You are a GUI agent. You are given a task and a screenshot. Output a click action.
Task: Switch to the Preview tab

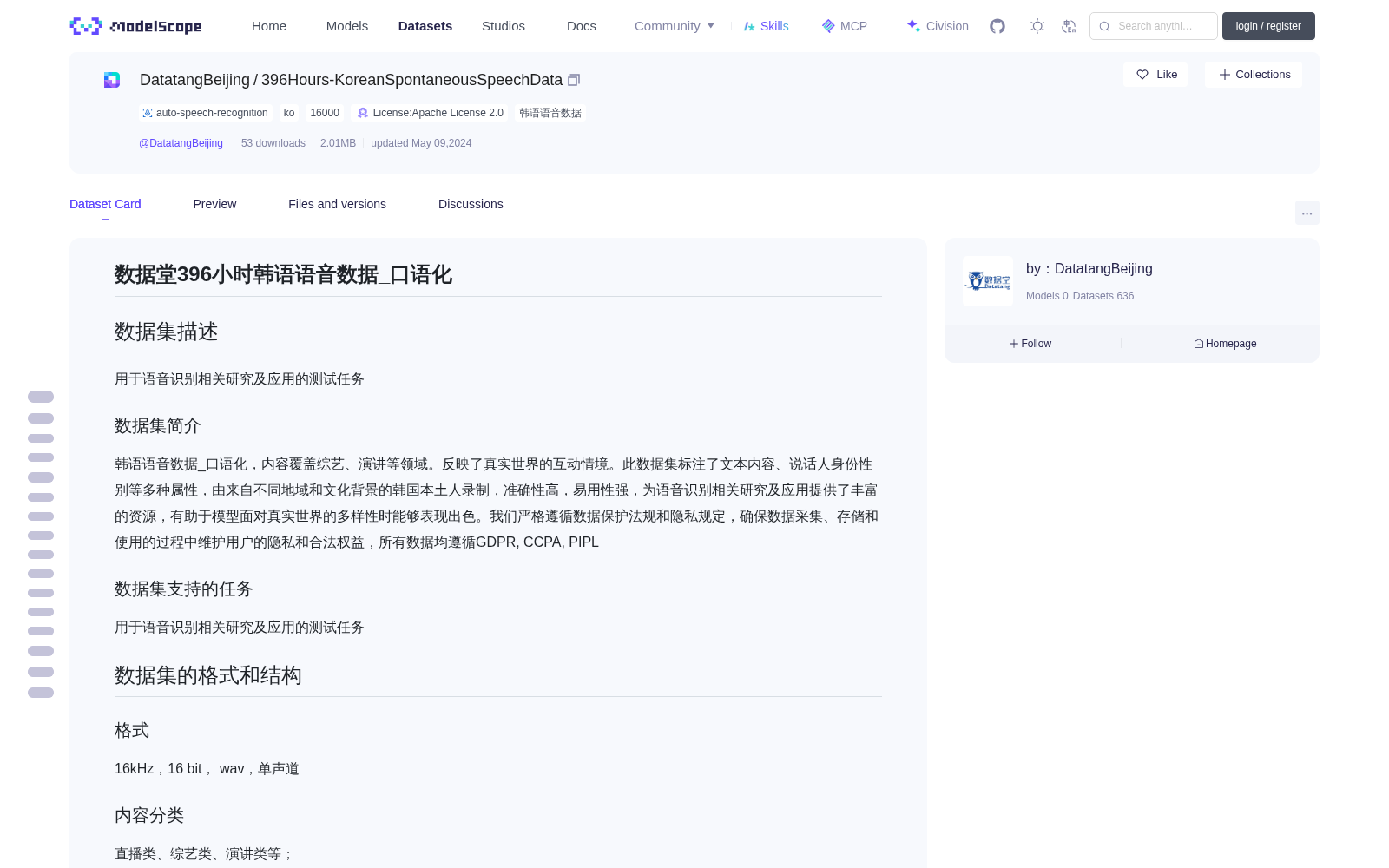[x=214, y=204]
